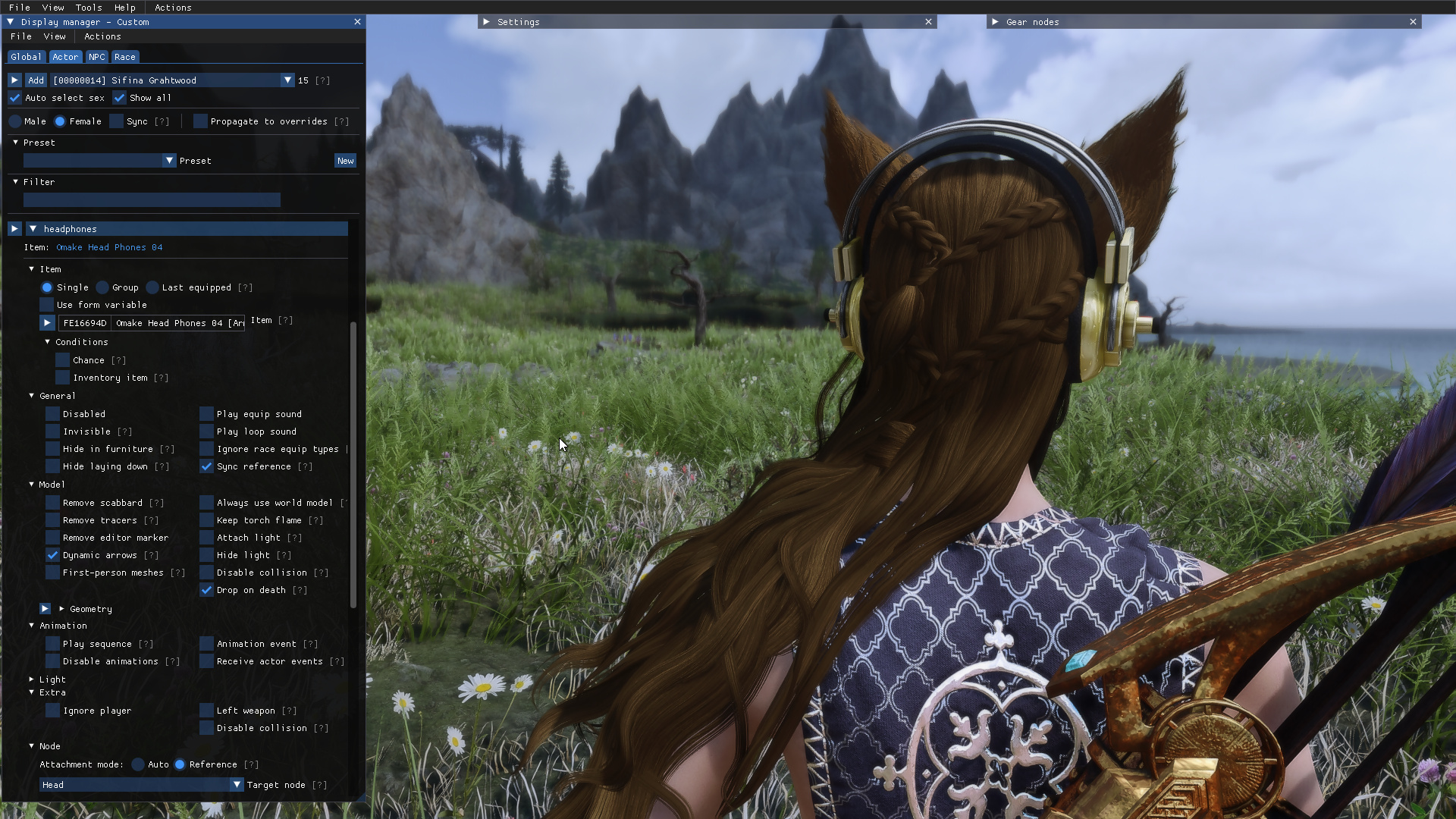Viewport: 1456px width, 819px height.
Task: Click the arrow button next to FE16694D form
Action: click(47, 323)
